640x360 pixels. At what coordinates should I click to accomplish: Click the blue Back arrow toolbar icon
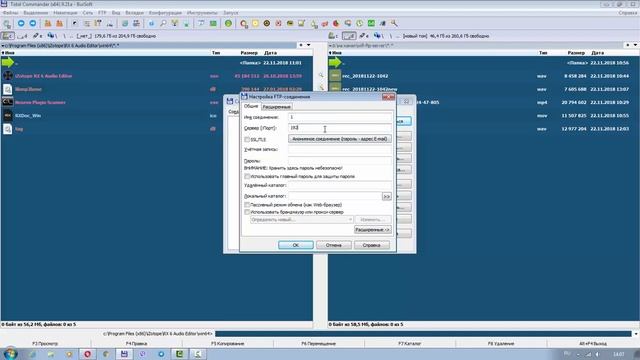coord(21,24)
